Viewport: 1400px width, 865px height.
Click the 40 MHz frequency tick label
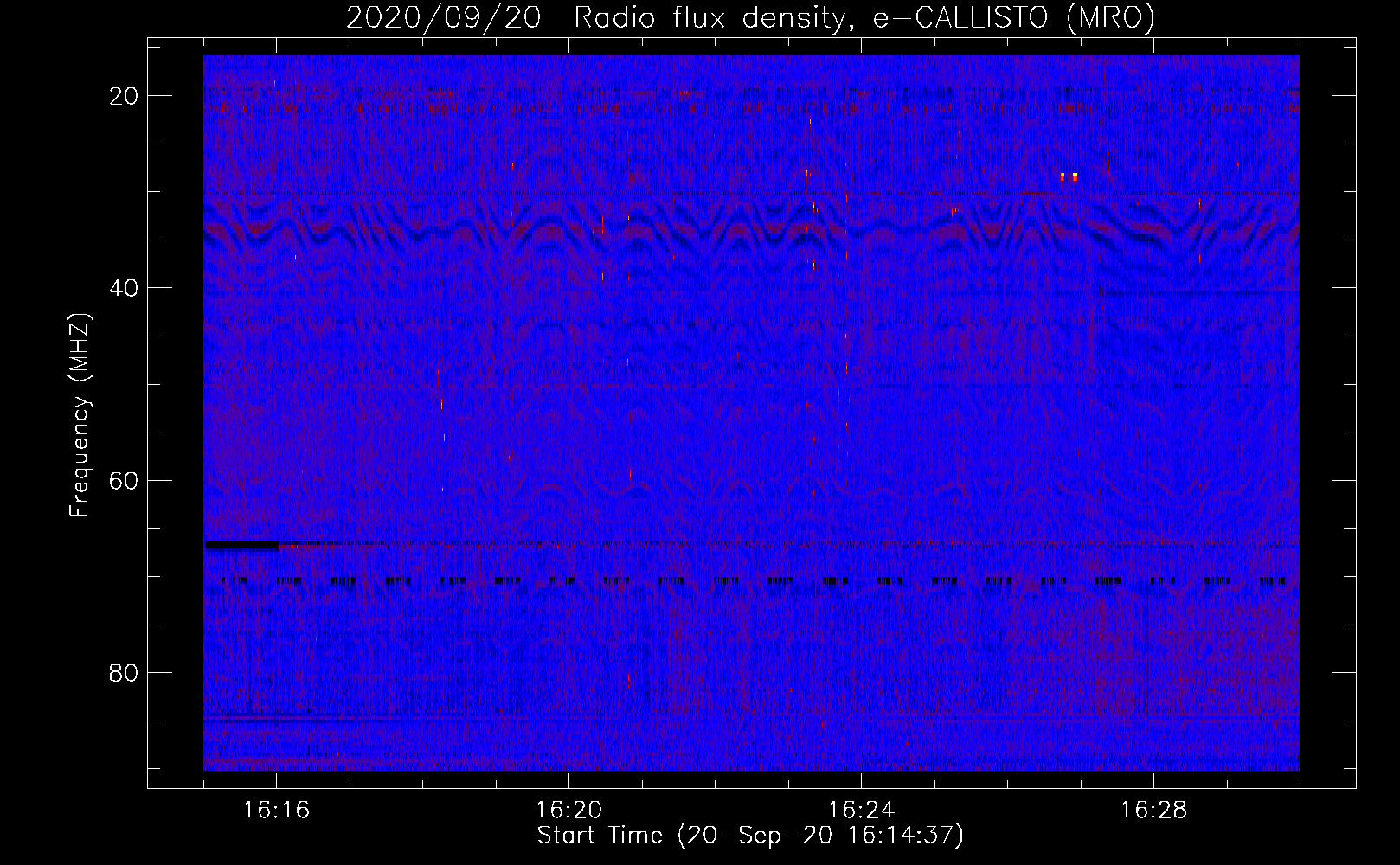(x=124, y=288)
